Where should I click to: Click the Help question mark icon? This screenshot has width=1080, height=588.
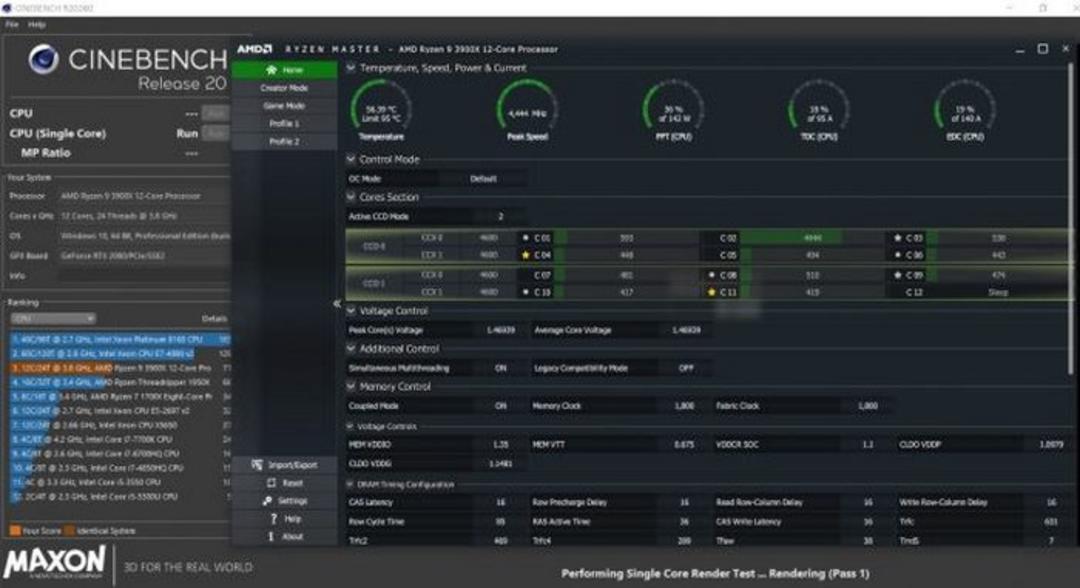point(273,518)
